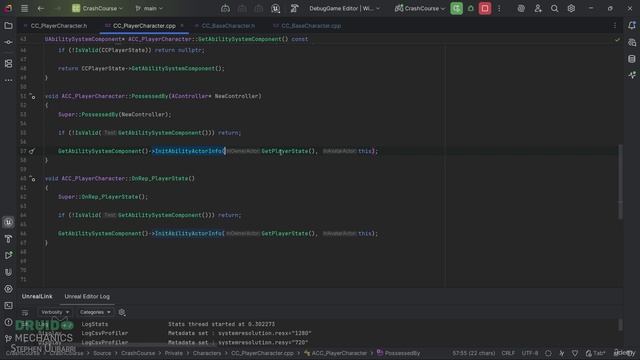Open the Database tool window icon
The height and width of the screenshot is (360, 640).
[632, 59]
